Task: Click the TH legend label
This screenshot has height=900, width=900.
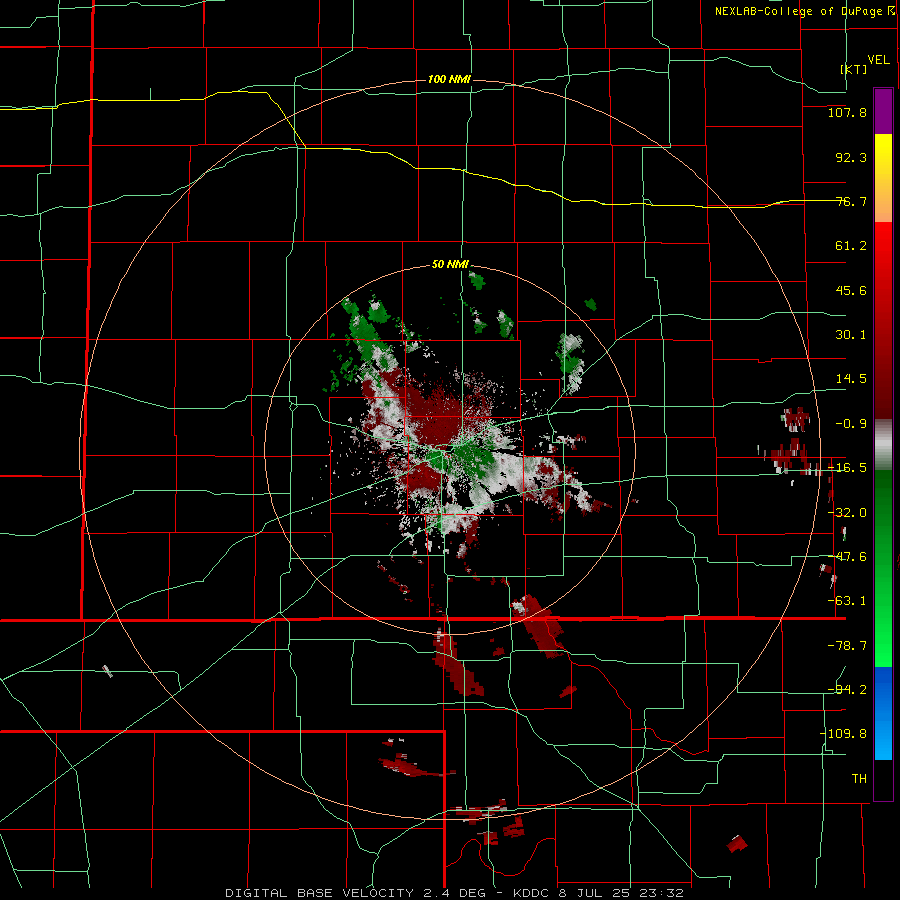Action: [859, 778]
